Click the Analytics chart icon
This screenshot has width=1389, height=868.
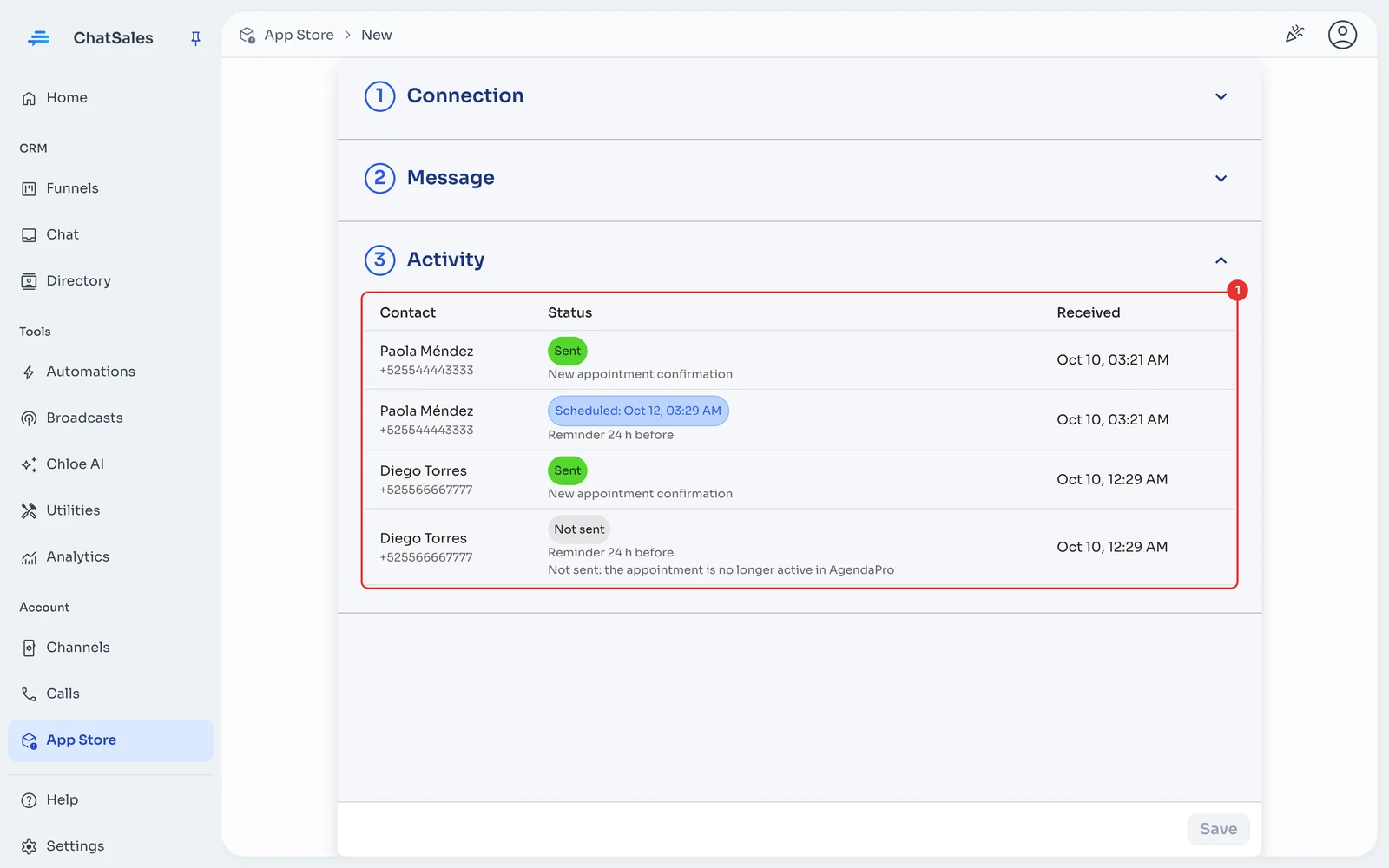(x=29, y=557)
